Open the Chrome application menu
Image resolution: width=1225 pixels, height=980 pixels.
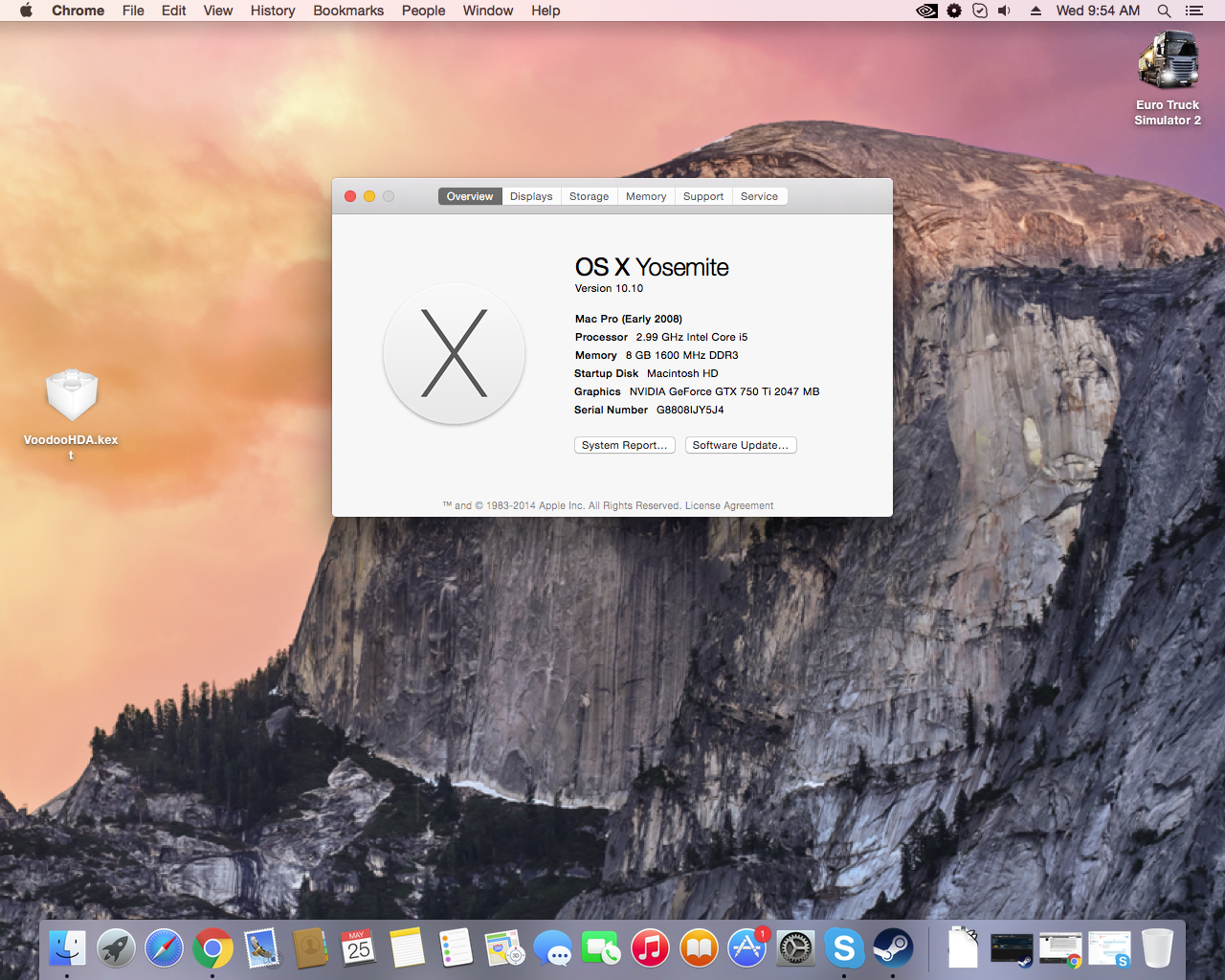pos(78,11)
